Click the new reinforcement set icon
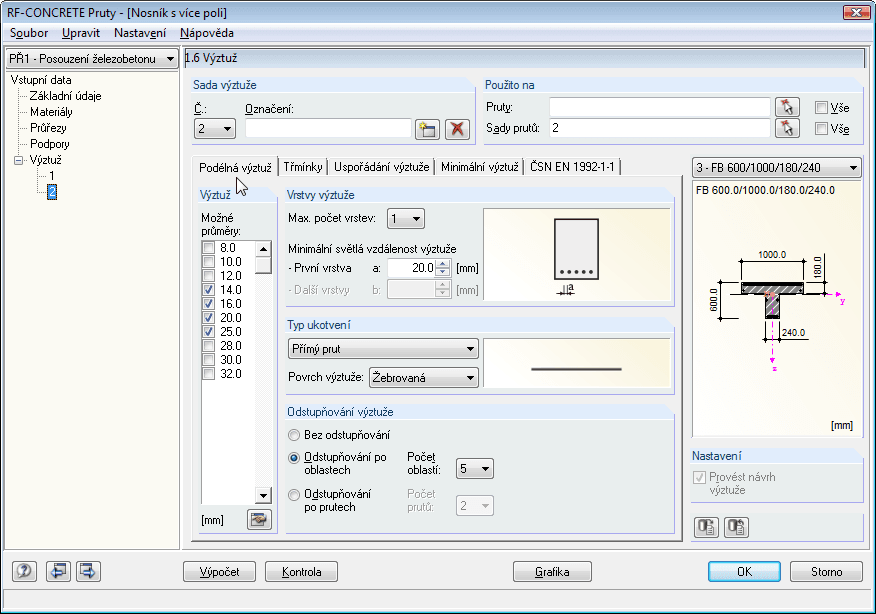 pyautogui.click(x=427, y=129)
